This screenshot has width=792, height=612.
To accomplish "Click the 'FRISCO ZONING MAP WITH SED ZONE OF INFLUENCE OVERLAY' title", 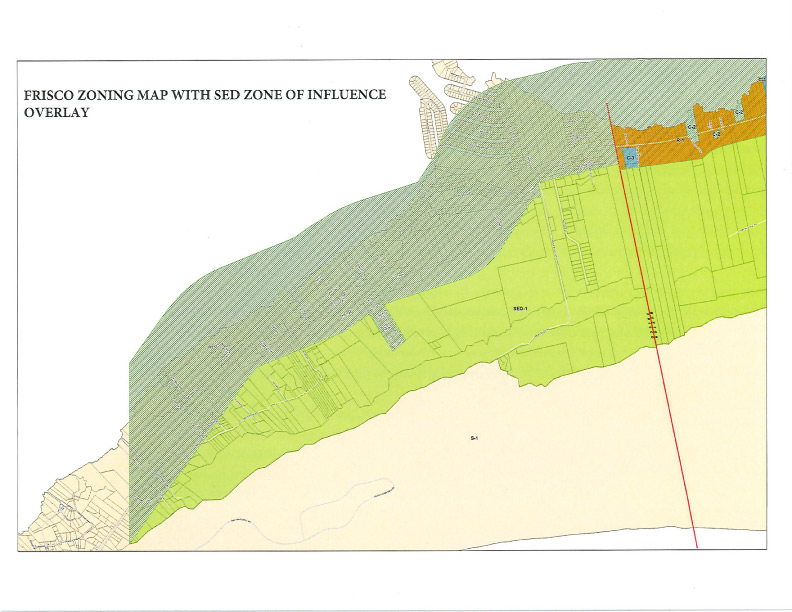I will pyautogui.click(x=205, y=103).
